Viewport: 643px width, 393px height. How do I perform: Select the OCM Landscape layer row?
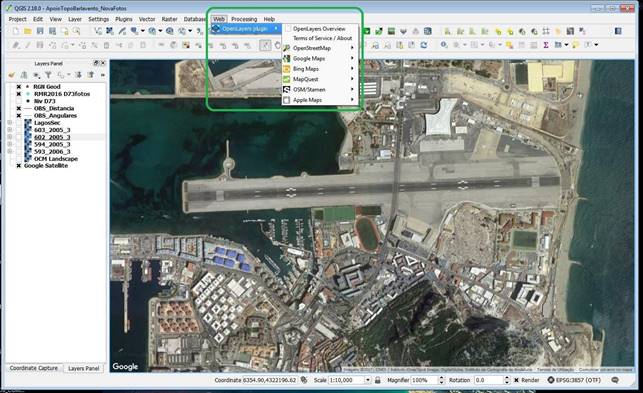click(x=56, y=159)
